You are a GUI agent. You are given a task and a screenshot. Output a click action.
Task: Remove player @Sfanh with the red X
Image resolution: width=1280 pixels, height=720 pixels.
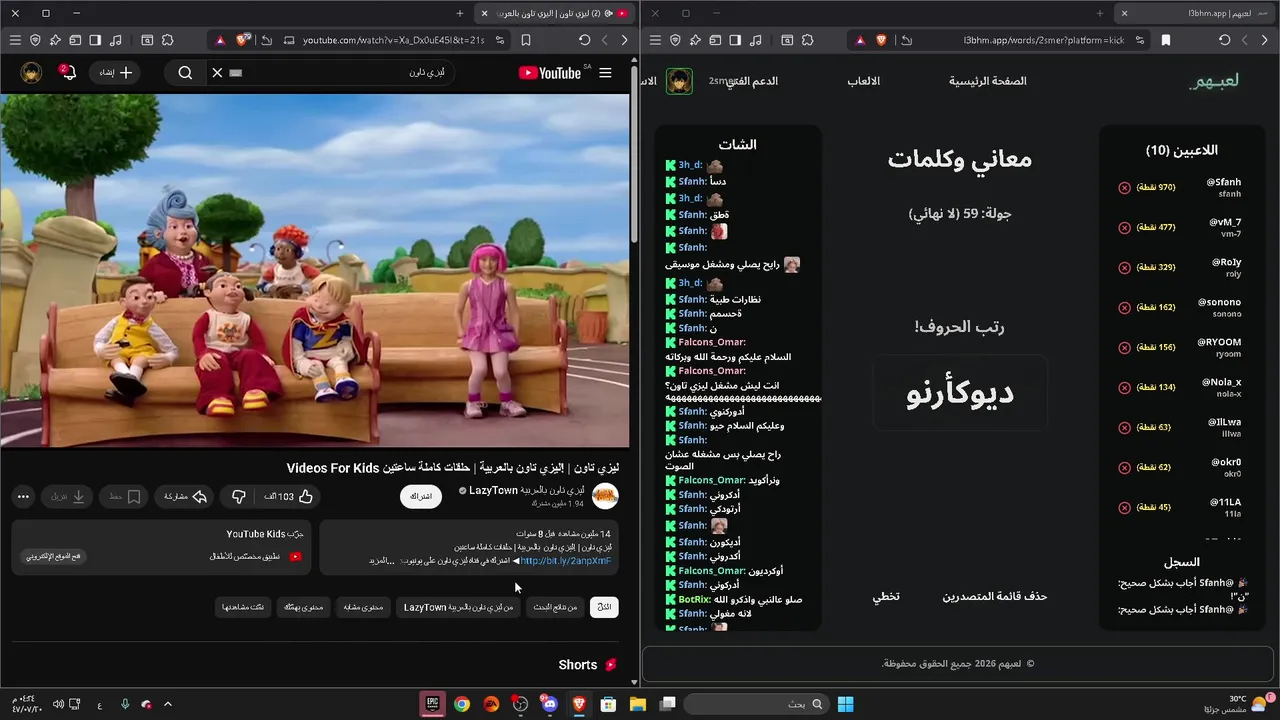(1124, 188)
